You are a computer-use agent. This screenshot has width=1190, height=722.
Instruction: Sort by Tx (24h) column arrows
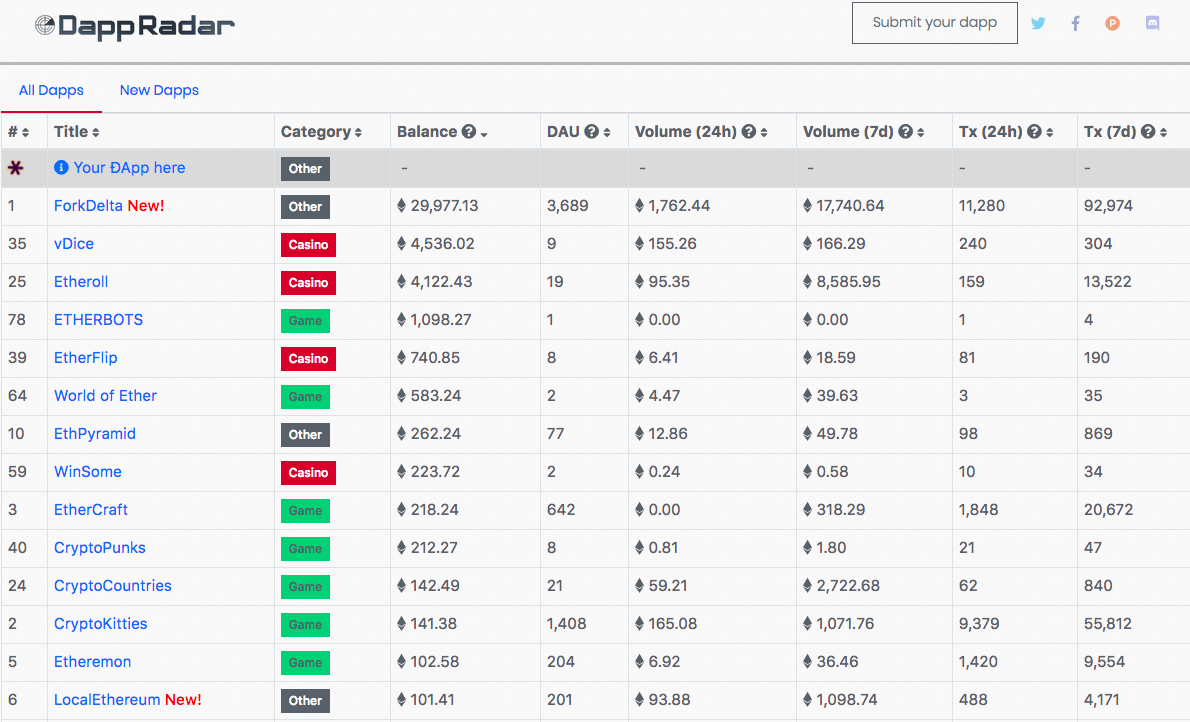[1050, 133]
